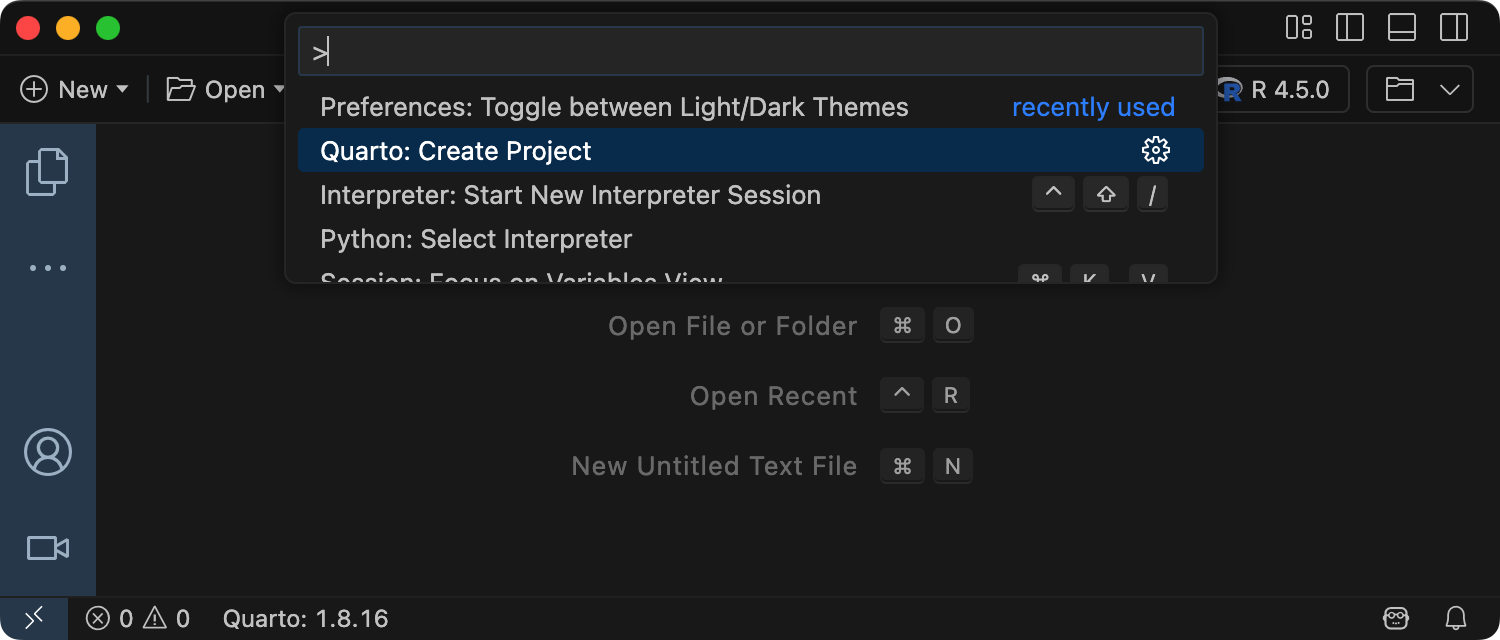Open remote window indicator in status bar
Screen dimensions: 1500x640
(34, 619)
